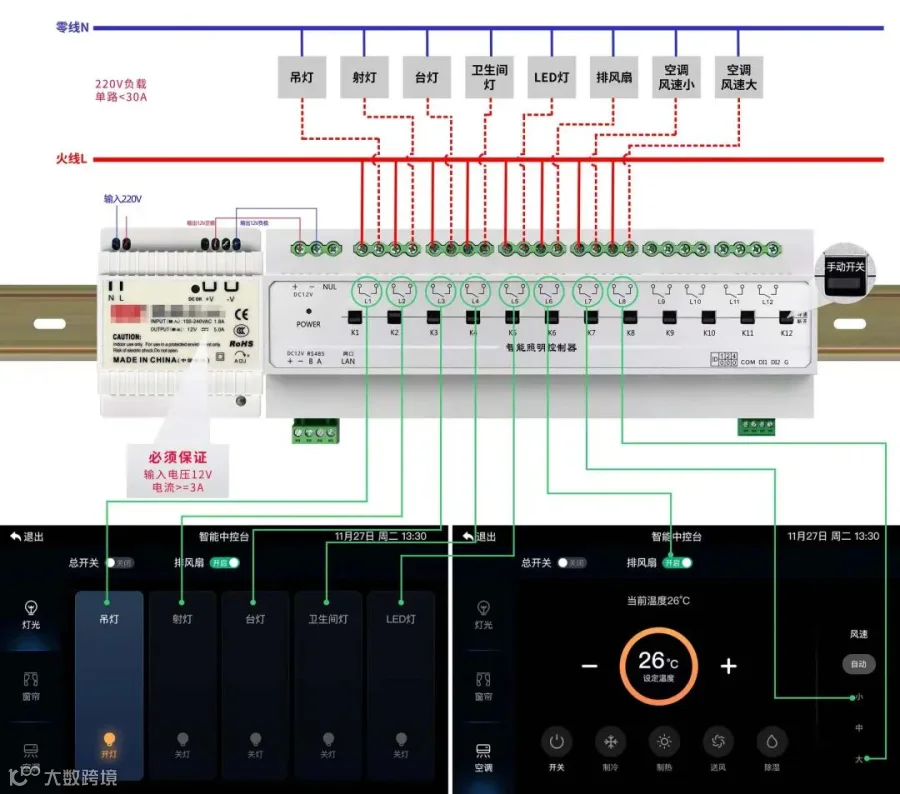Click 退出 exit in left panel

[27, 537]
